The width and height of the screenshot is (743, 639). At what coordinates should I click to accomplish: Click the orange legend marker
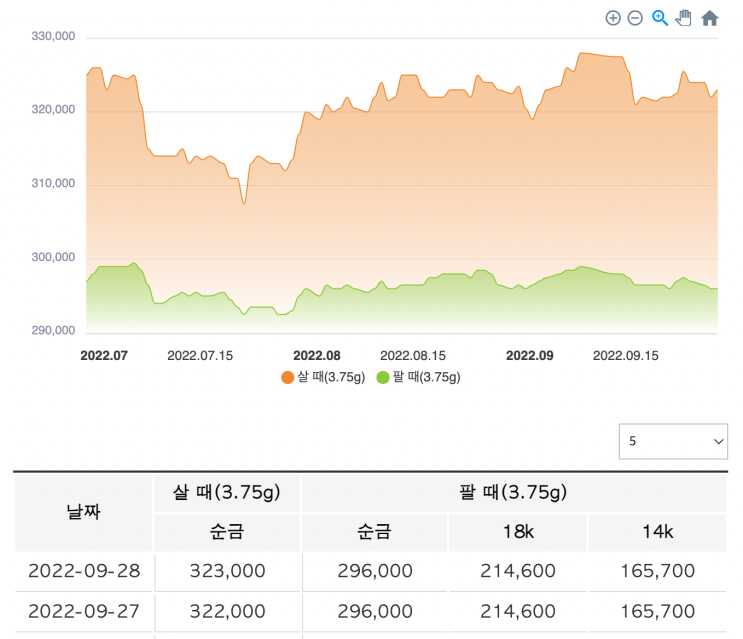[x=288, y=377]
